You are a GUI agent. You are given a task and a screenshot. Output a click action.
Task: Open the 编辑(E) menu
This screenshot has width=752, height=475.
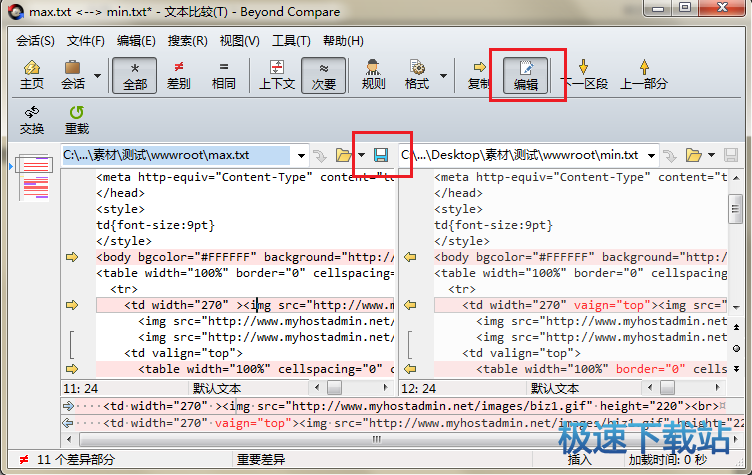[136, 41]
